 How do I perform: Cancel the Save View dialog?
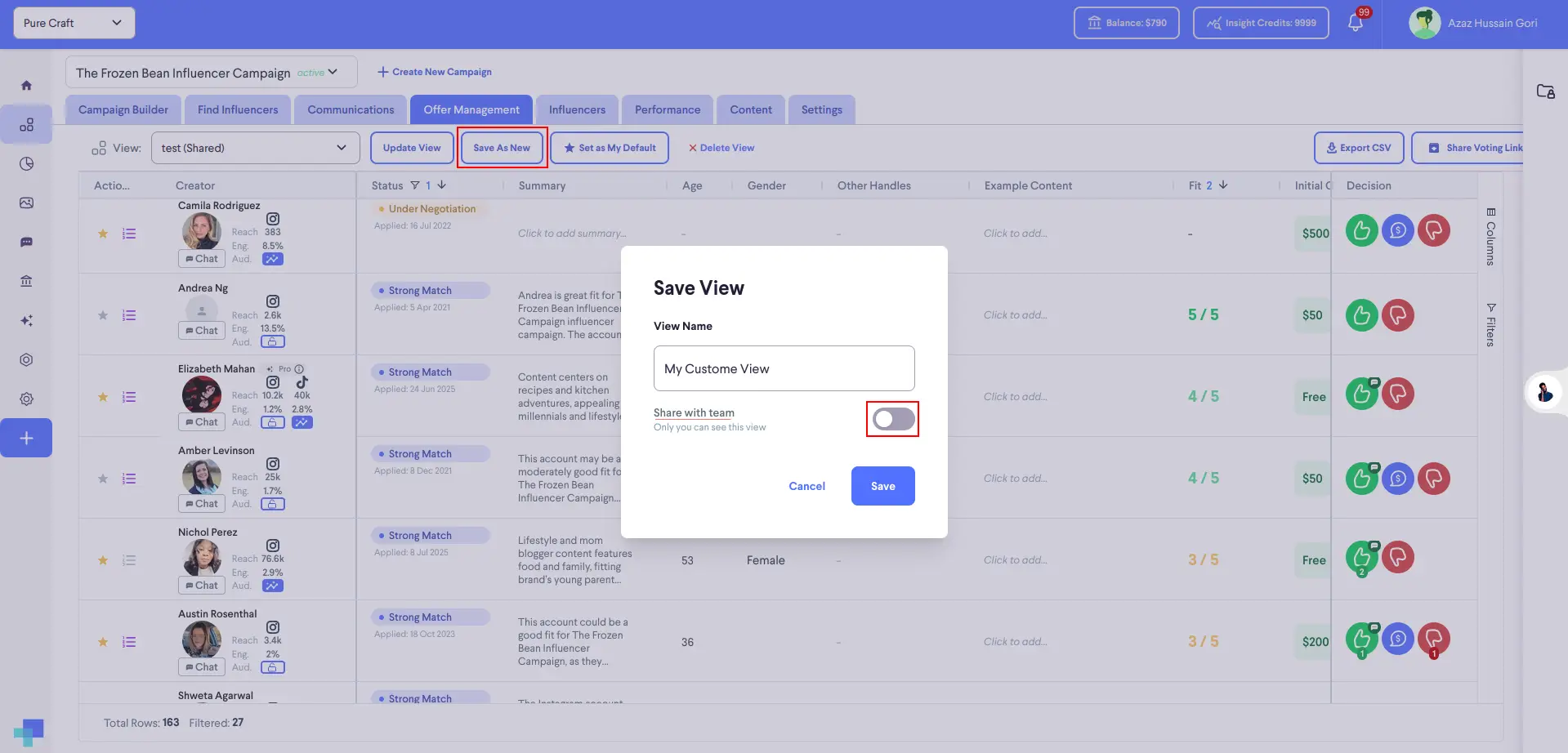point(806,486)
